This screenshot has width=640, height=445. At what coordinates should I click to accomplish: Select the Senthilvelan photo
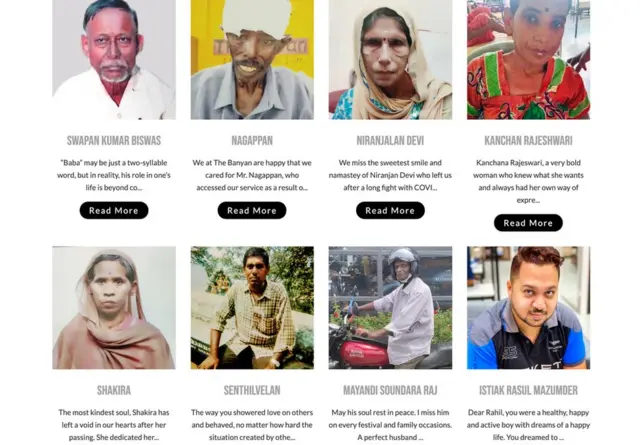tap(252, 308)
